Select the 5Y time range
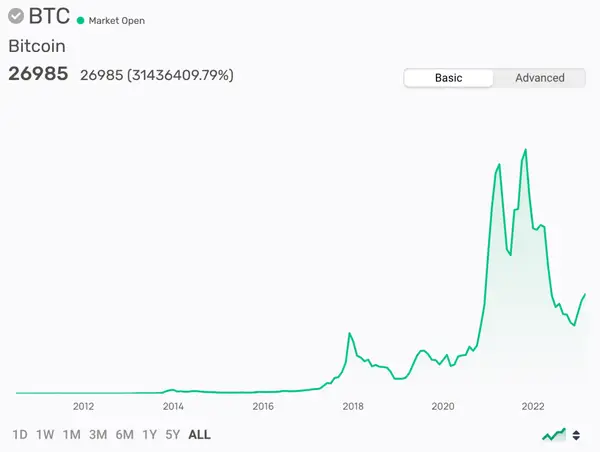The height and width of the screenshot is (452, 600). click(x=173, y=435)
